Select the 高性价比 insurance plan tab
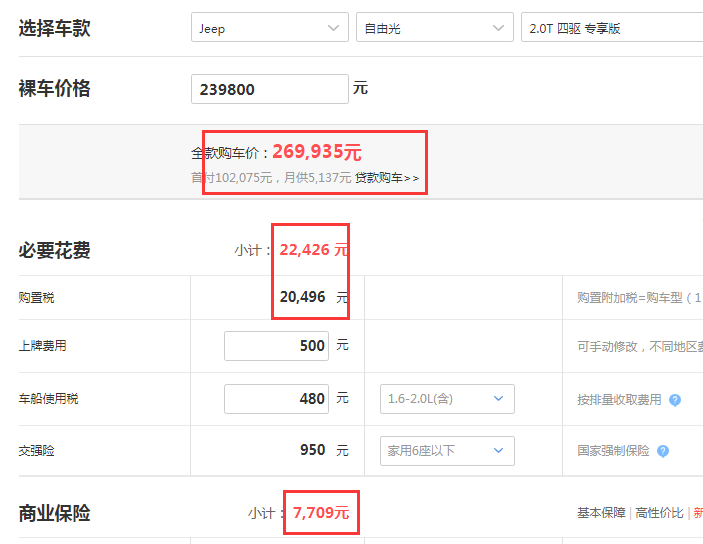The width and height of the screenshot is (703, 544). pyautogui.click(x=659, y=513)
